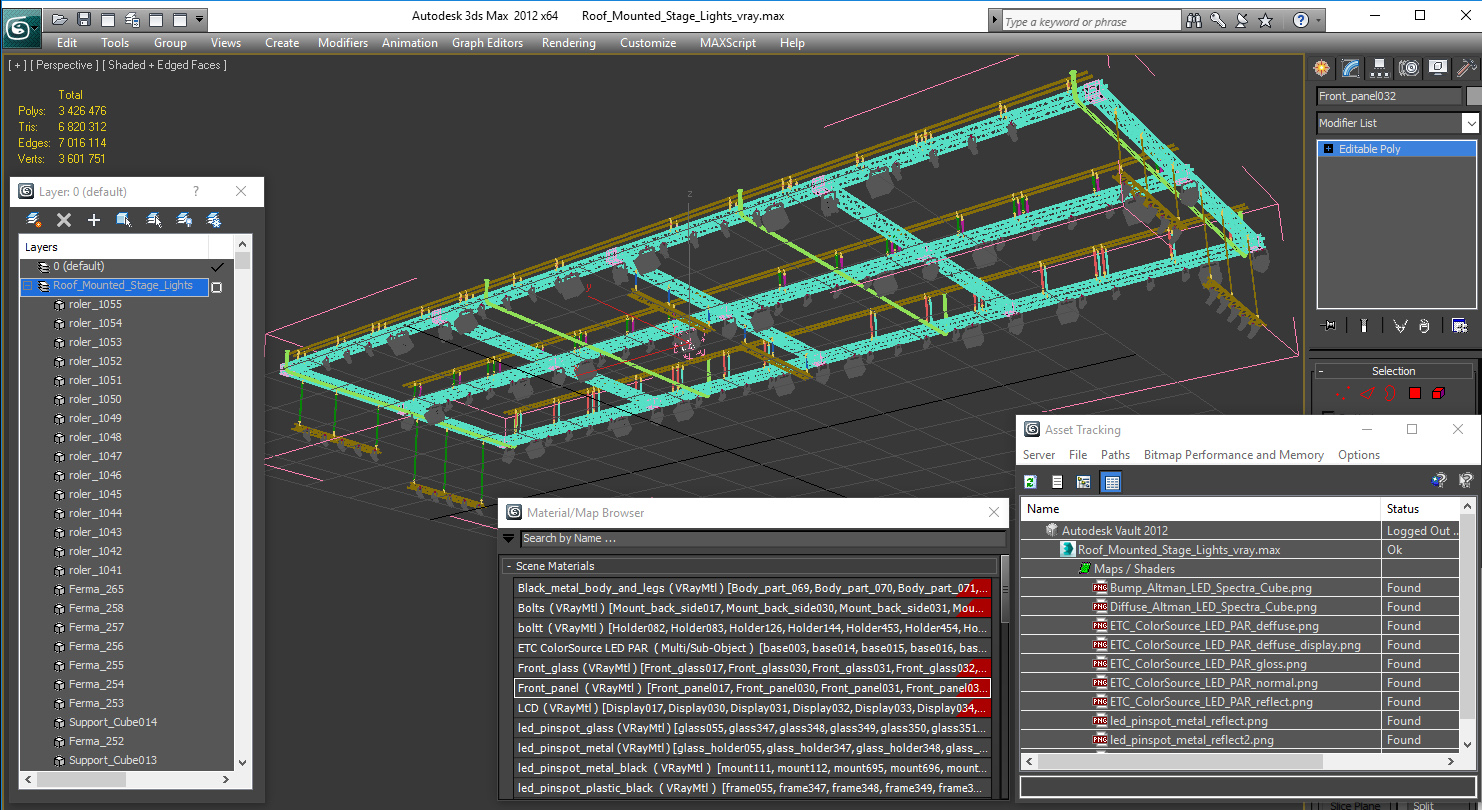Open Material/Map Browser options arrow

tap(509, 538)
